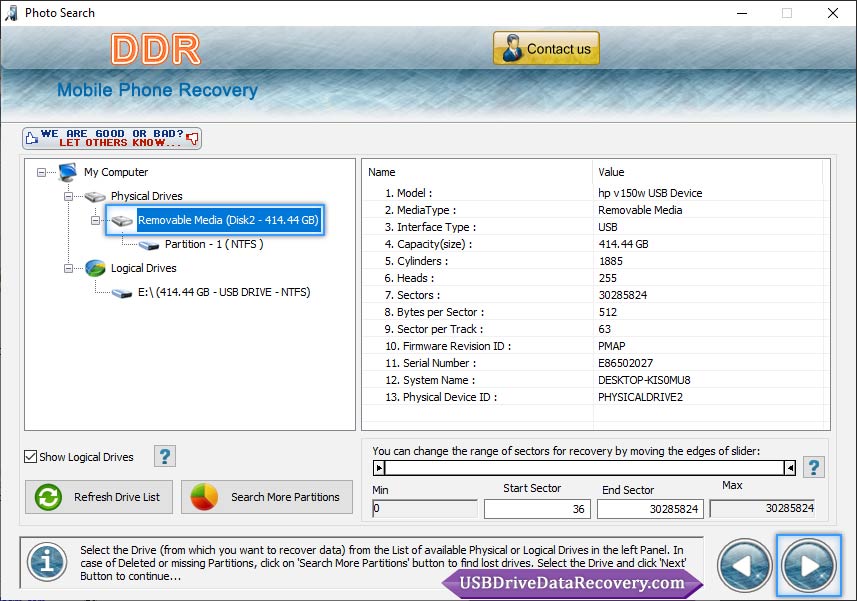Image resolution: width=857 pixels, height=601 pixels.
Task: Click the right edge handle of sector slider
Action: (x=790, y=468)
